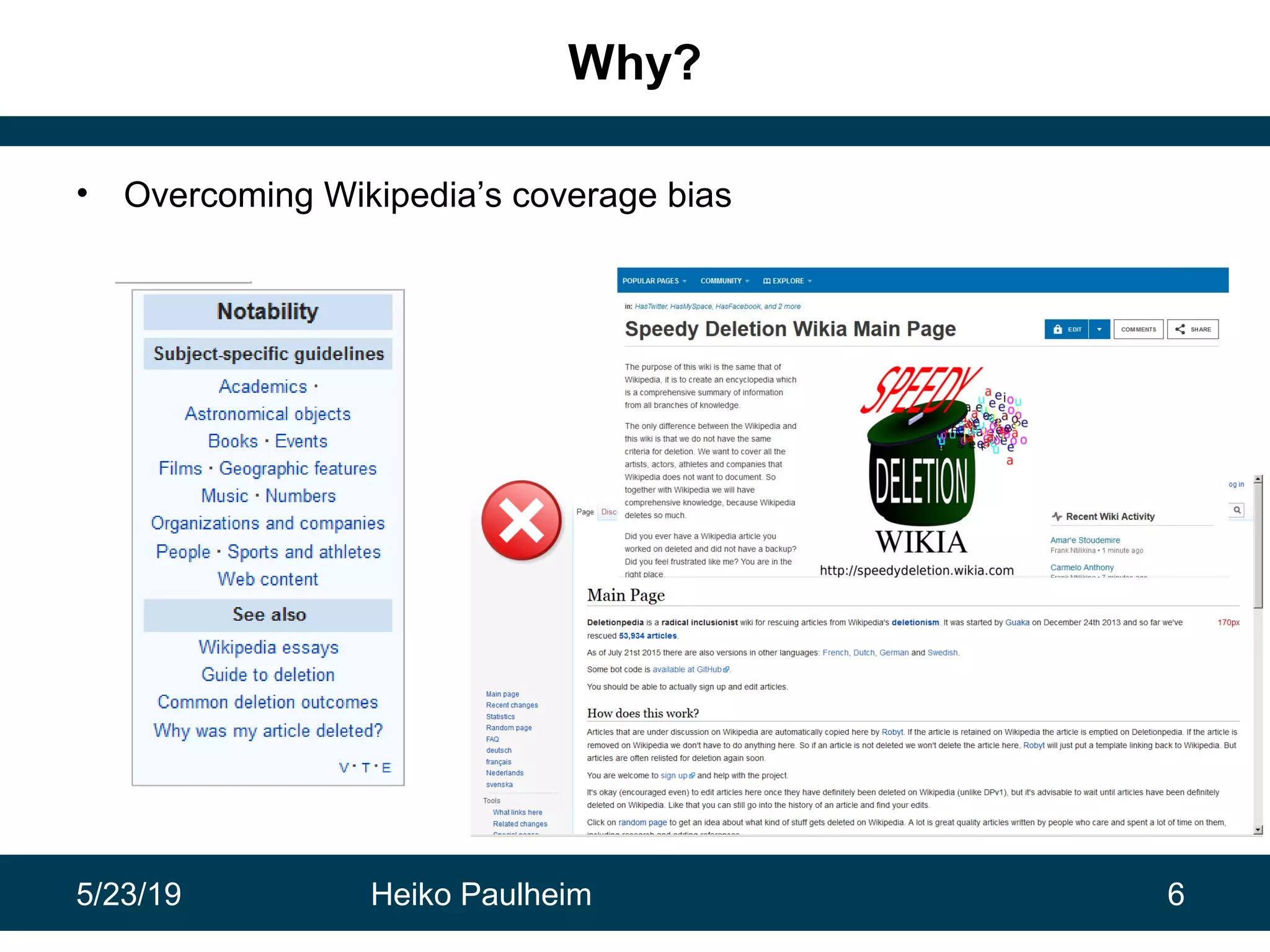Select the Discussion tab

coord(609,512)
